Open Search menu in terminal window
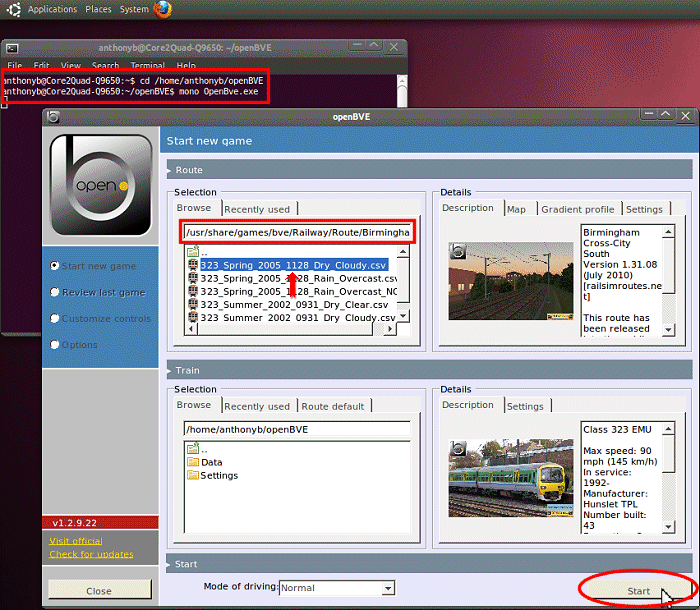Screen dimensions: 700x610 [x=105, y=66]
